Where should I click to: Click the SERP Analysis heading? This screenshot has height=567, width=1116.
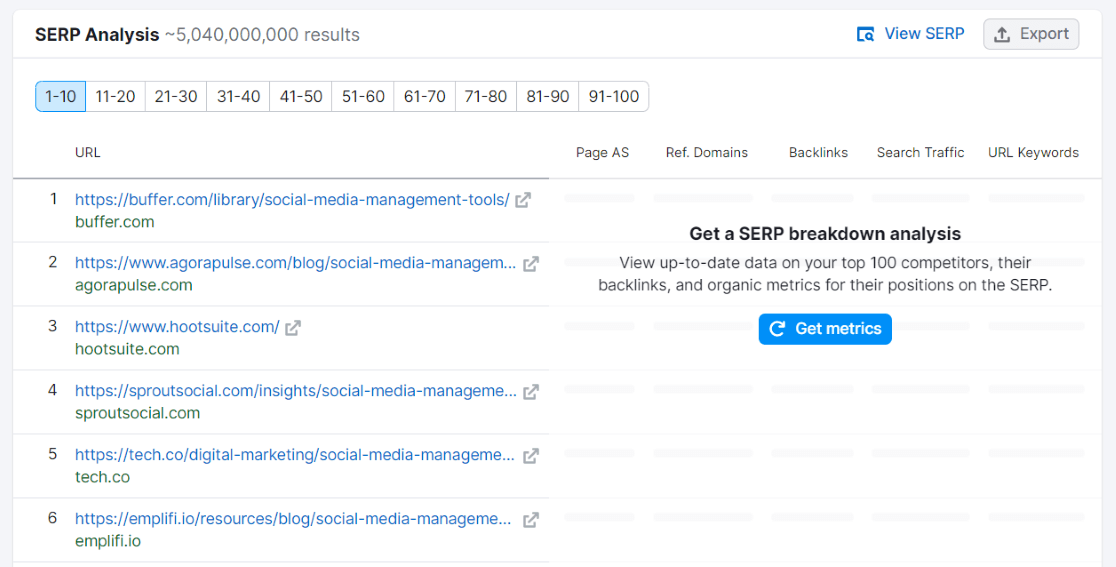[x=97, y=34]
